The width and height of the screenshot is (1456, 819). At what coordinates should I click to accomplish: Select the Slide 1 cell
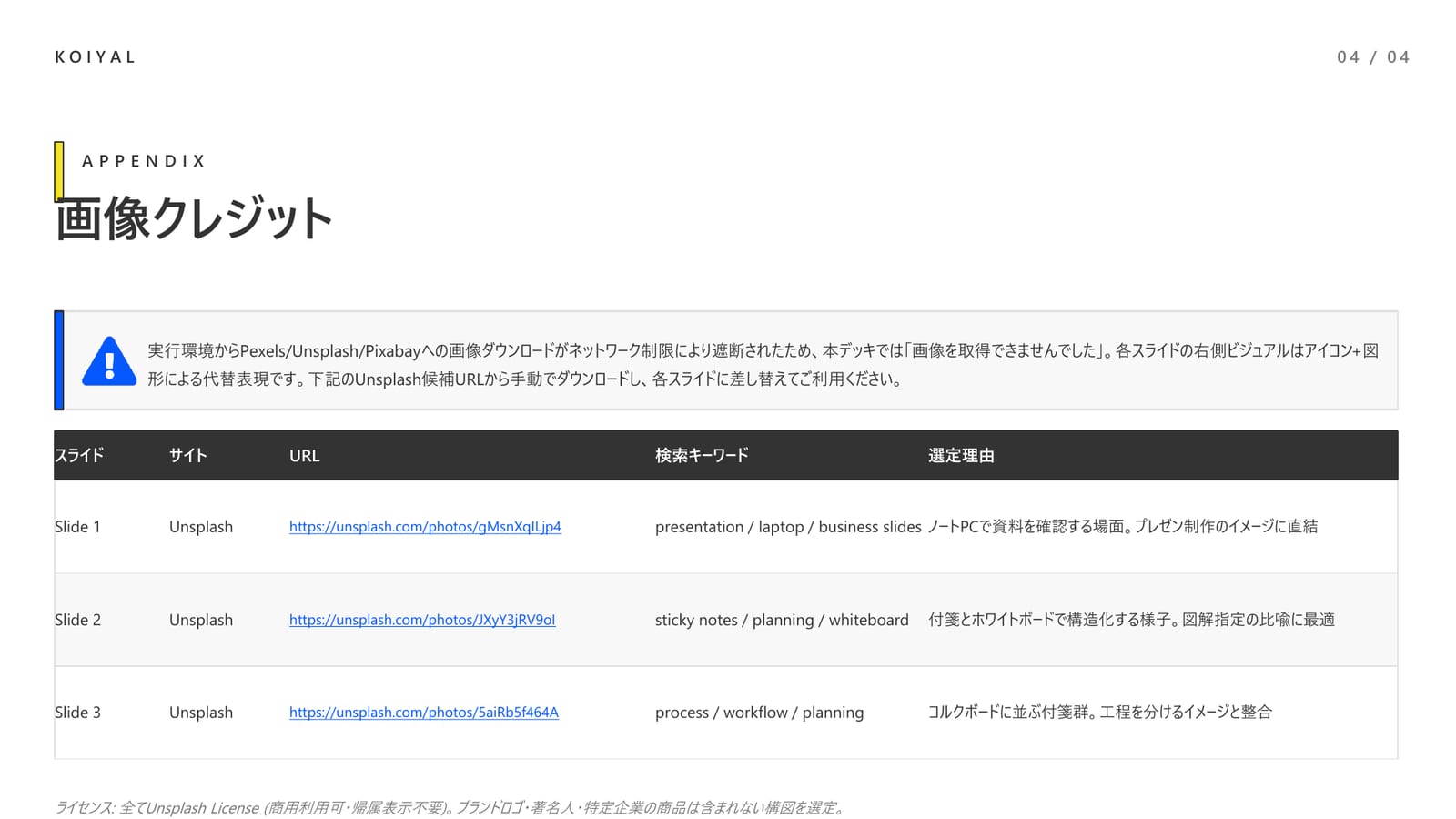77,527
